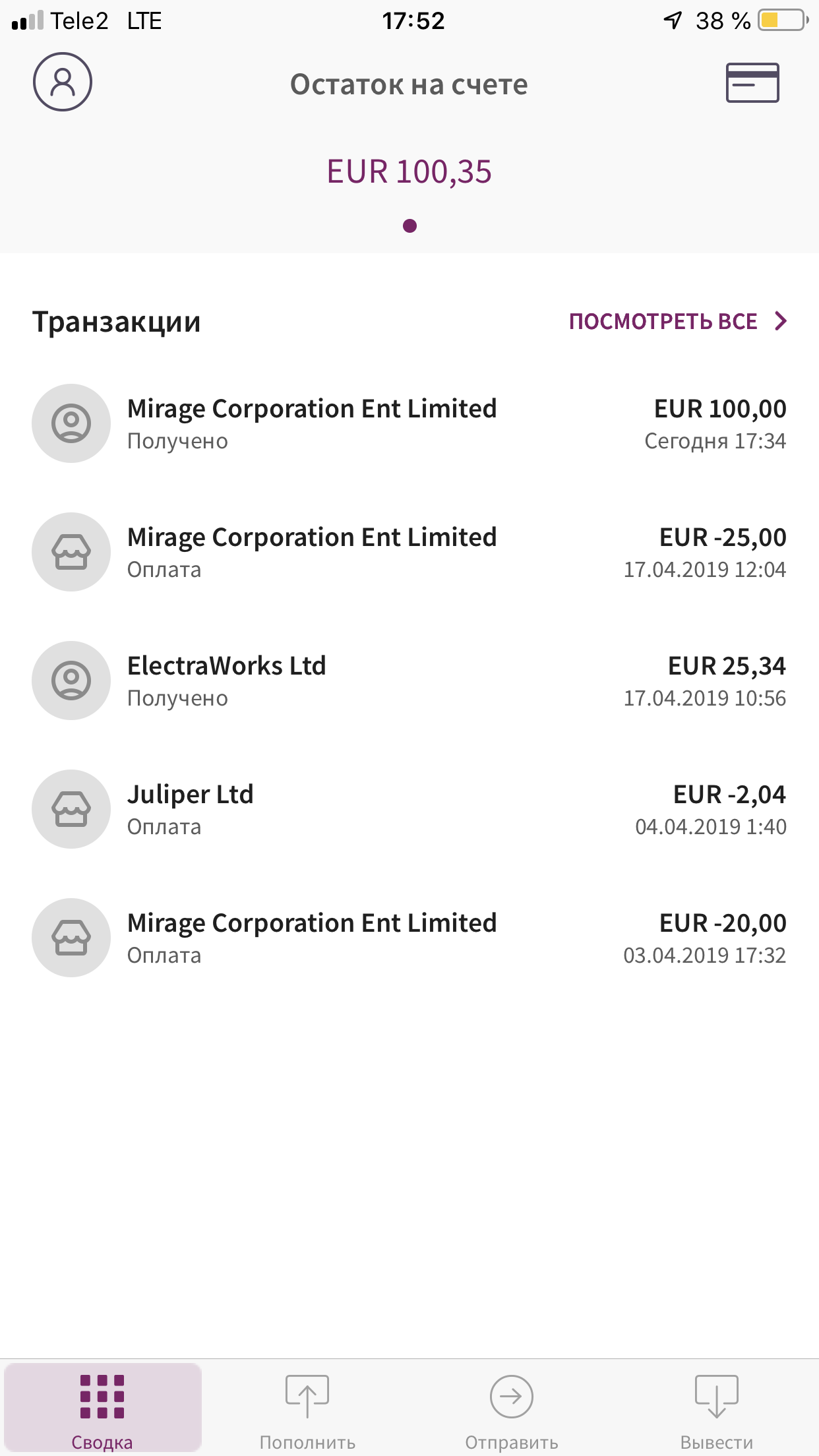Tap the grid icon for Сводка
Image resolution: width=819 pixels, height=1456 pixels.
click(x=102, y=1396)
